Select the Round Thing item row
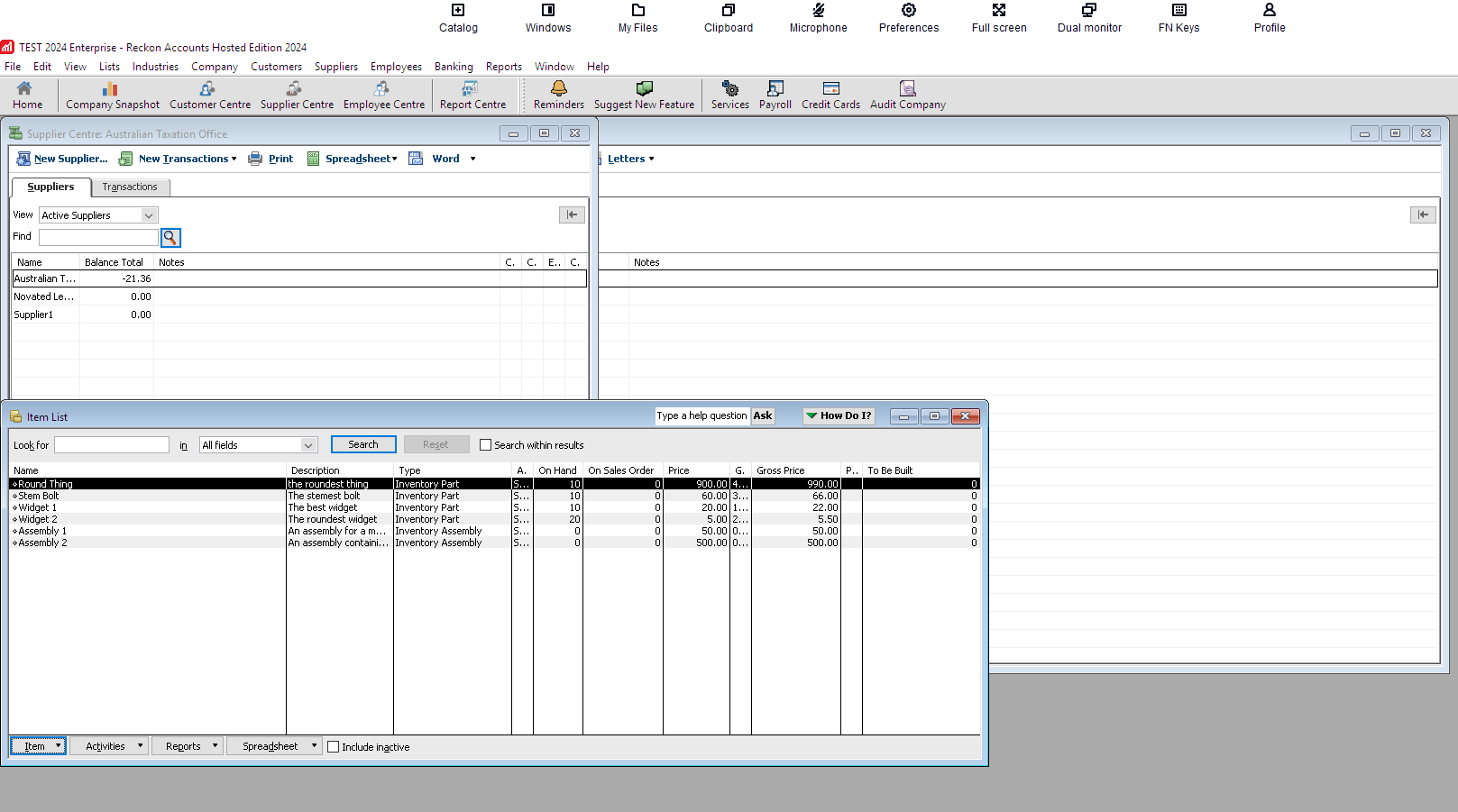The image size is (1458, 812). [x=494, y=484]
